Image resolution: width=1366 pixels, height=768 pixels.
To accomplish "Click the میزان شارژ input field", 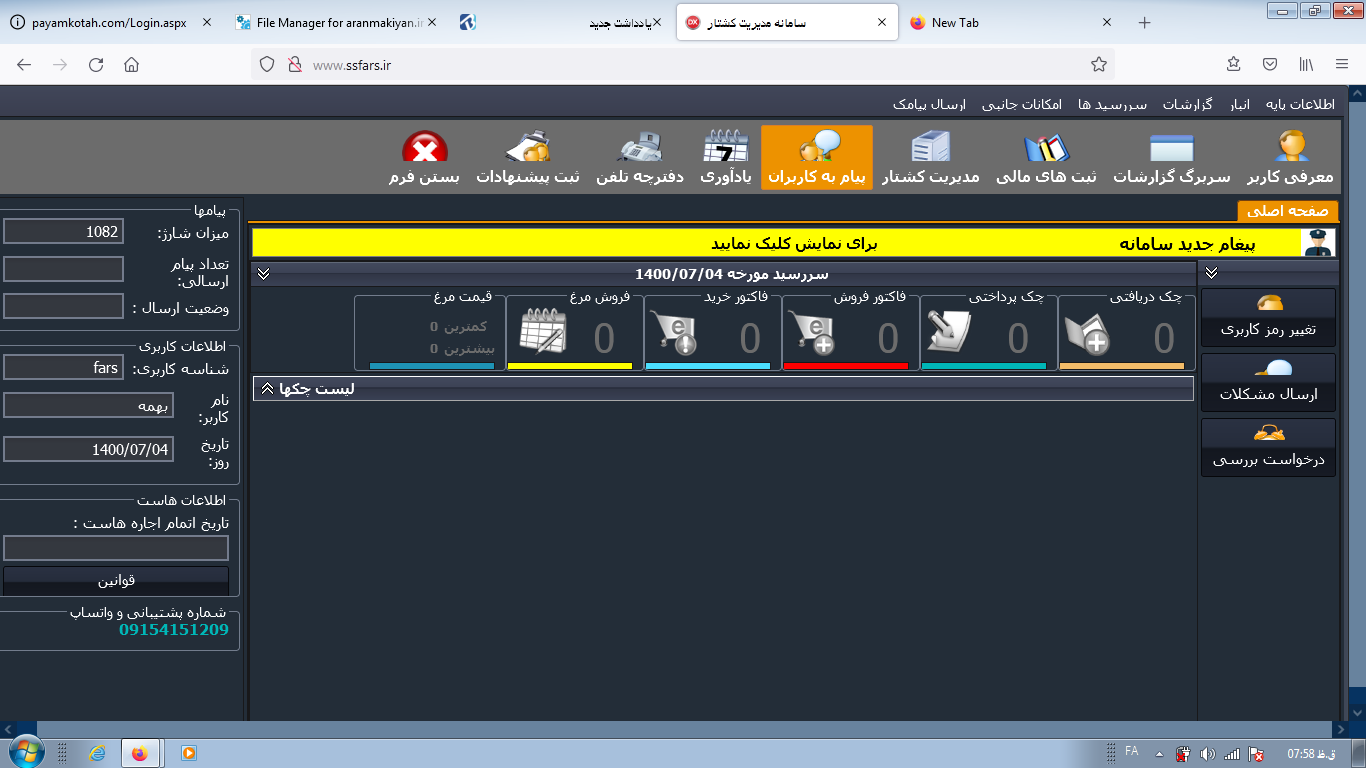I will coord(63,232).
